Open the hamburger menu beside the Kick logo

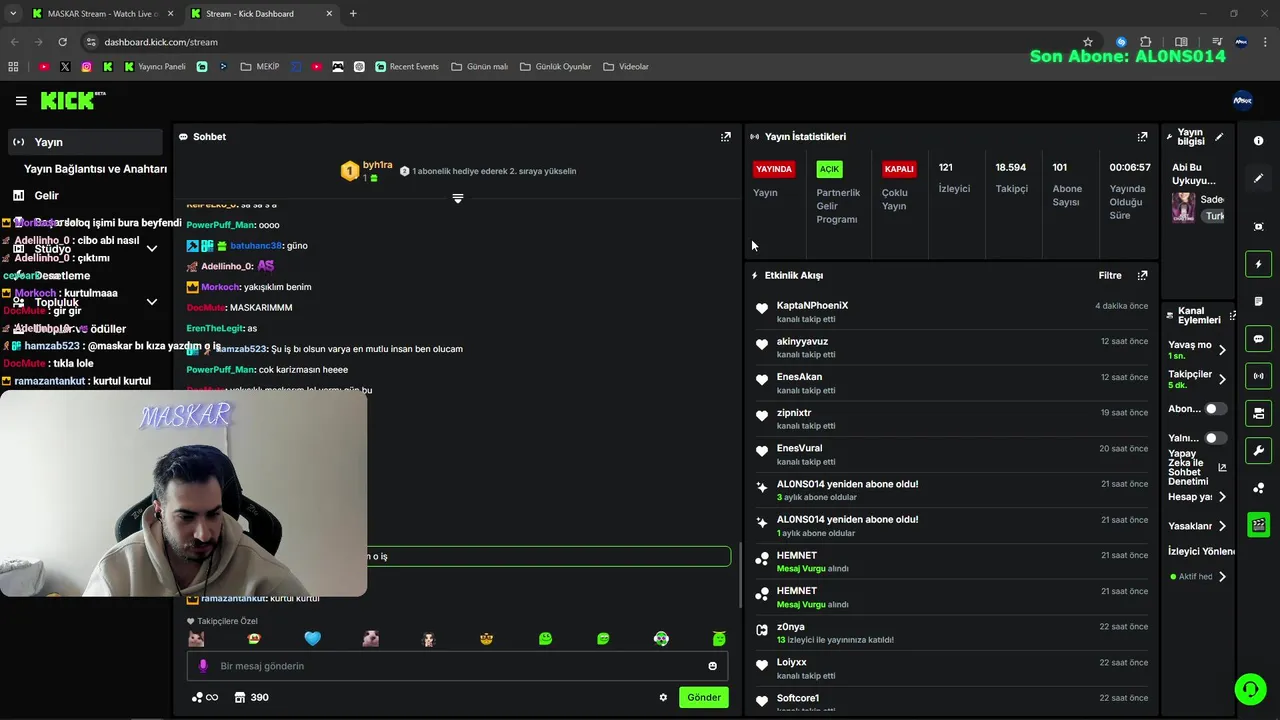21,101
